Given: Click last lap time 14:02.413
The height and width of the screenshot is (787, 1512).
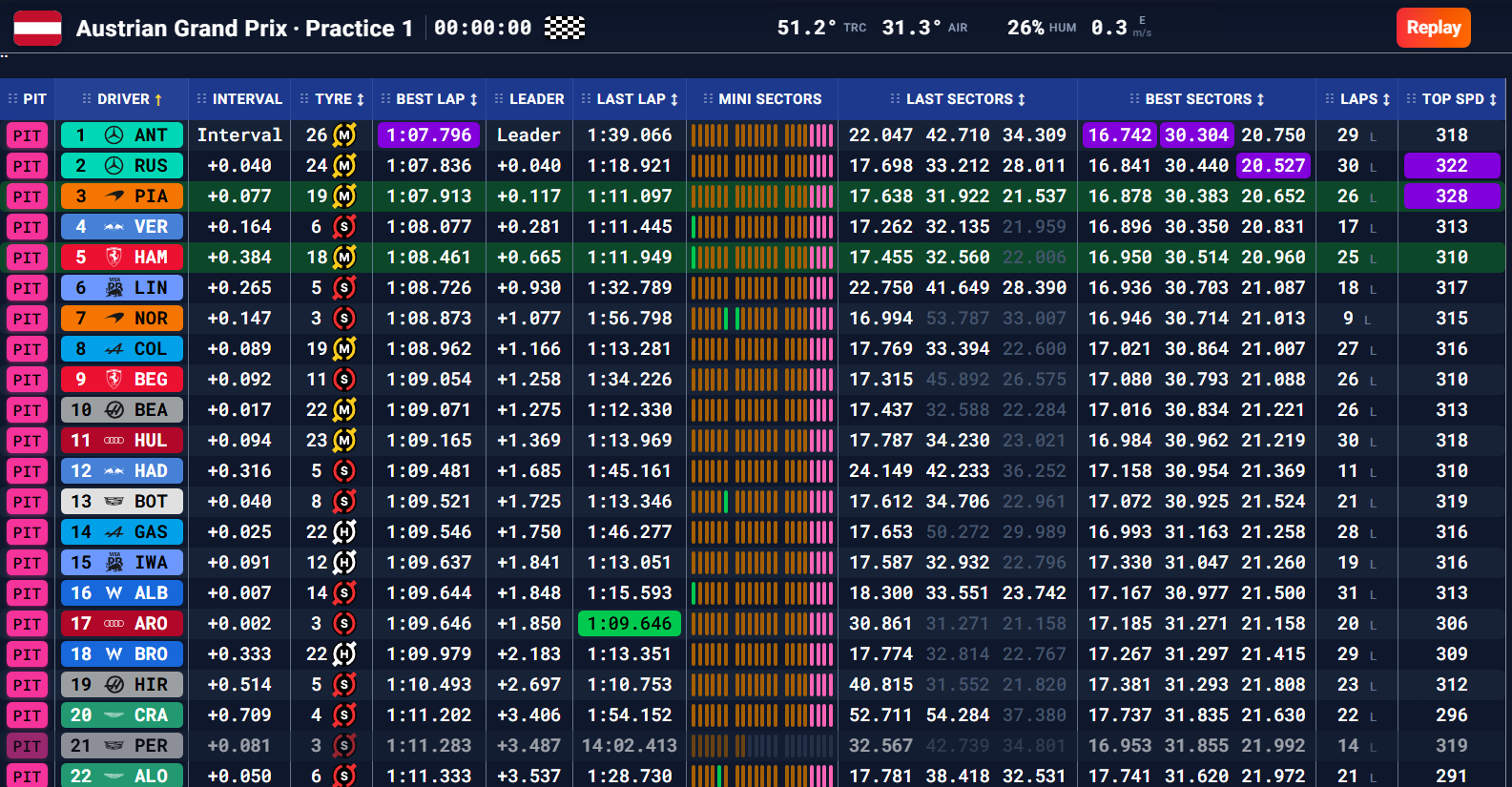Looking at the screenshot, I should click(629, 746).
